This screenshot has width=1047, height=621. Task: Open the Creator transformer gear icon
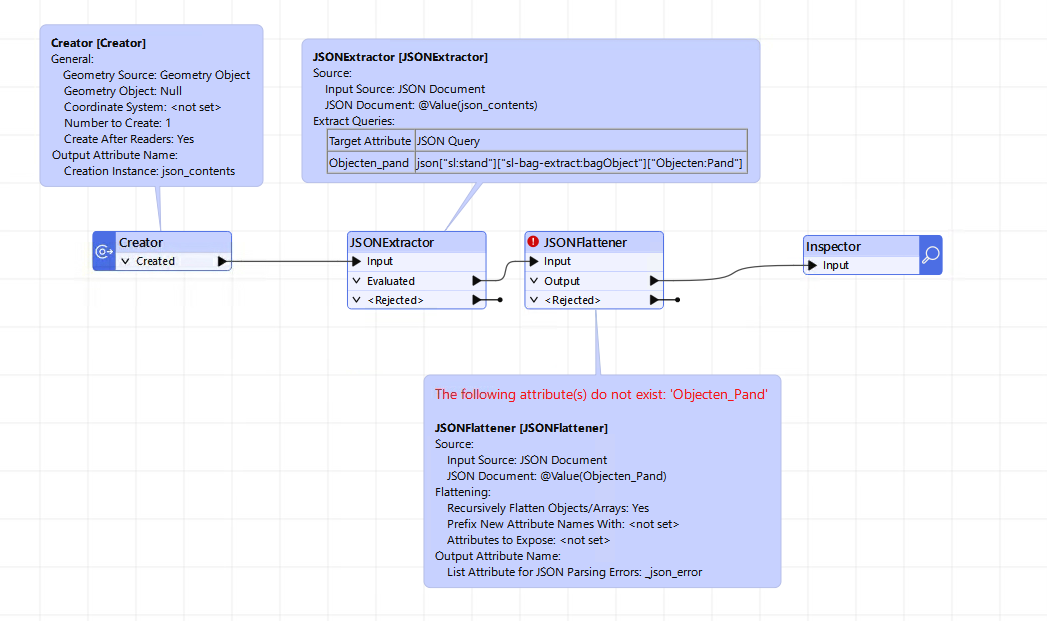tap(104, 251)
